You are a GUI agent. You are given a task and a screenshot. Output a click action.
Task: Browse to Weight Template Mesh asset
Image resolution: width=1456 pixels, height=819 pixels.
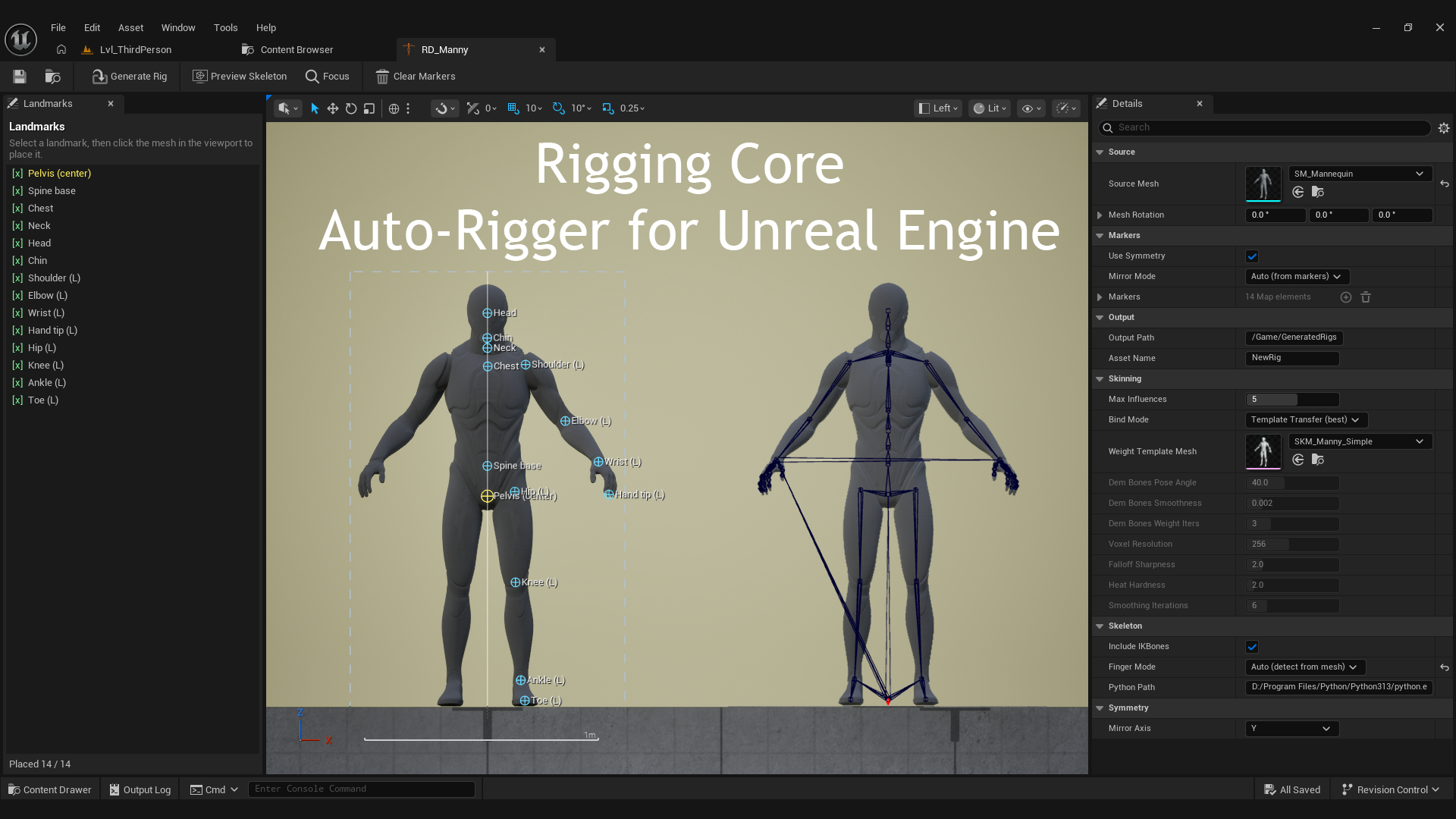pyautogui.click(x=1318, y=460)
